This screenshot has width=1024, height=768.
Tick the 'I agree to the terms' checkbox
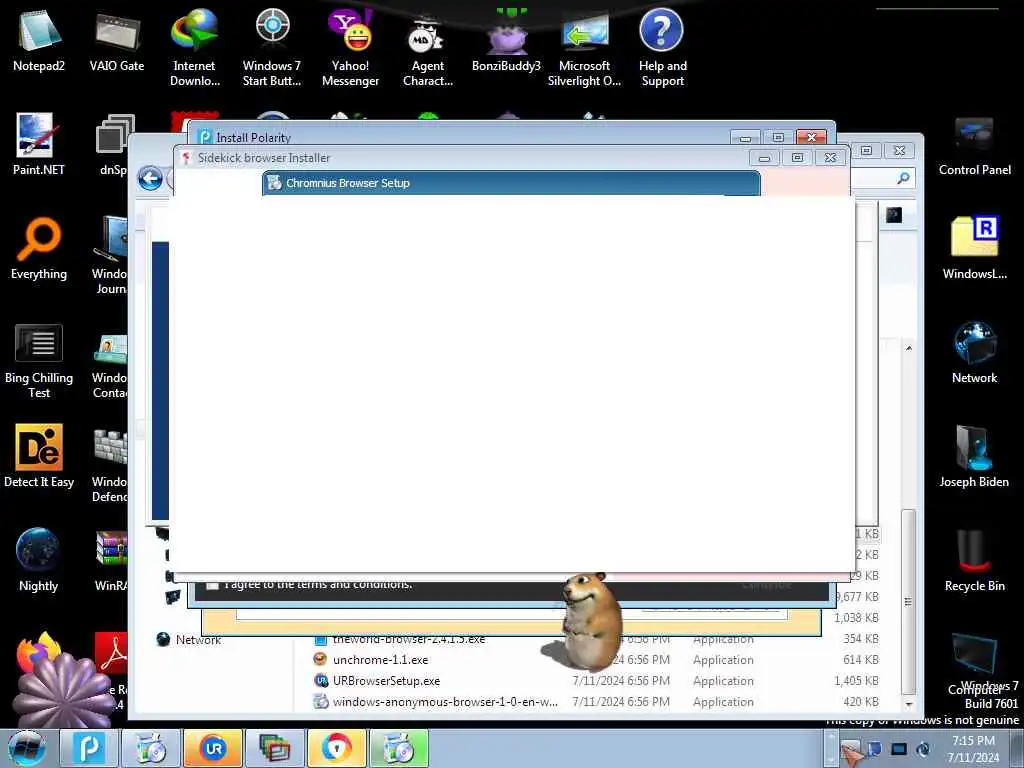click(x=212, y=585)
